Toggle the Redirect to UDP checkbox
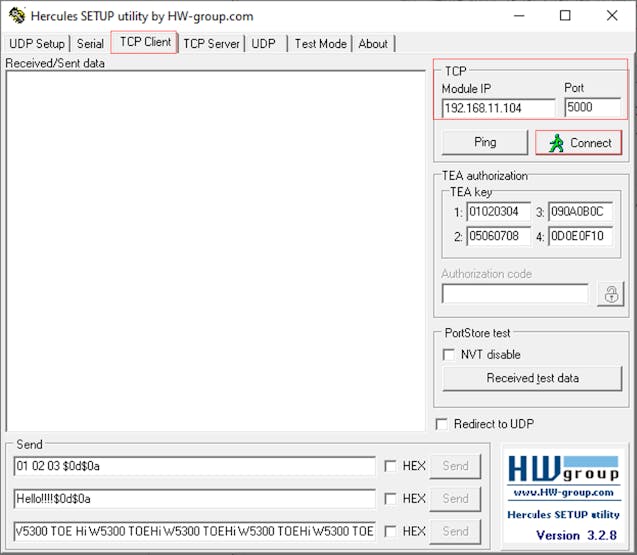The image size is (637, 555). click(442, 424)
